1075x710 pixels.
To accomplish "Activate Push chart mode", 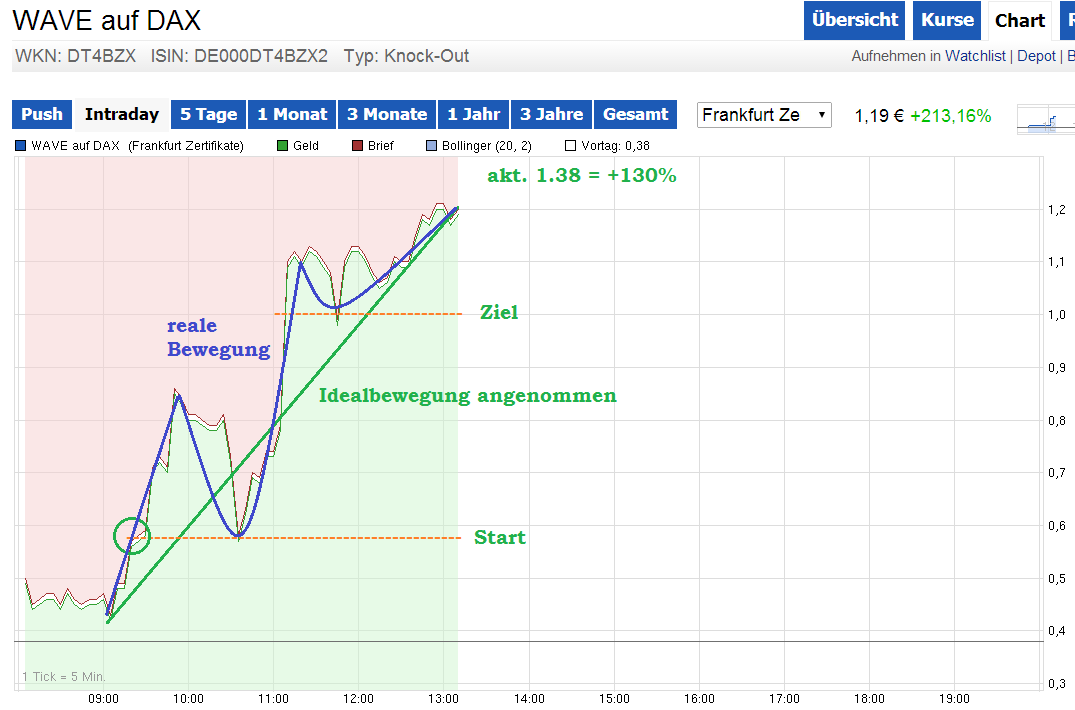I will tap(42, 114).
